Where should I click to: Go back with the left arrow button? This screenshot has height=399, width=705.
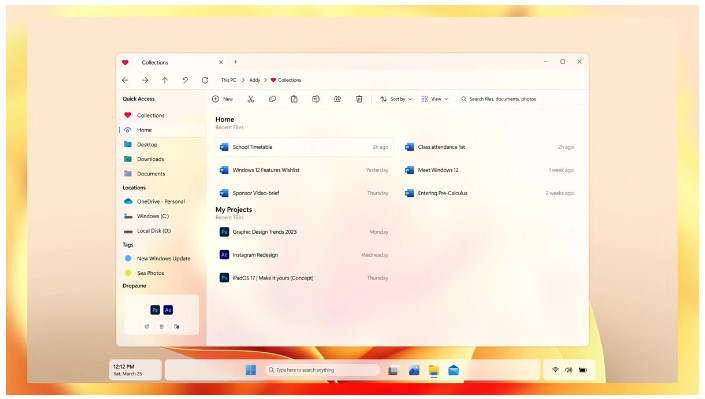tap(125, 80)
